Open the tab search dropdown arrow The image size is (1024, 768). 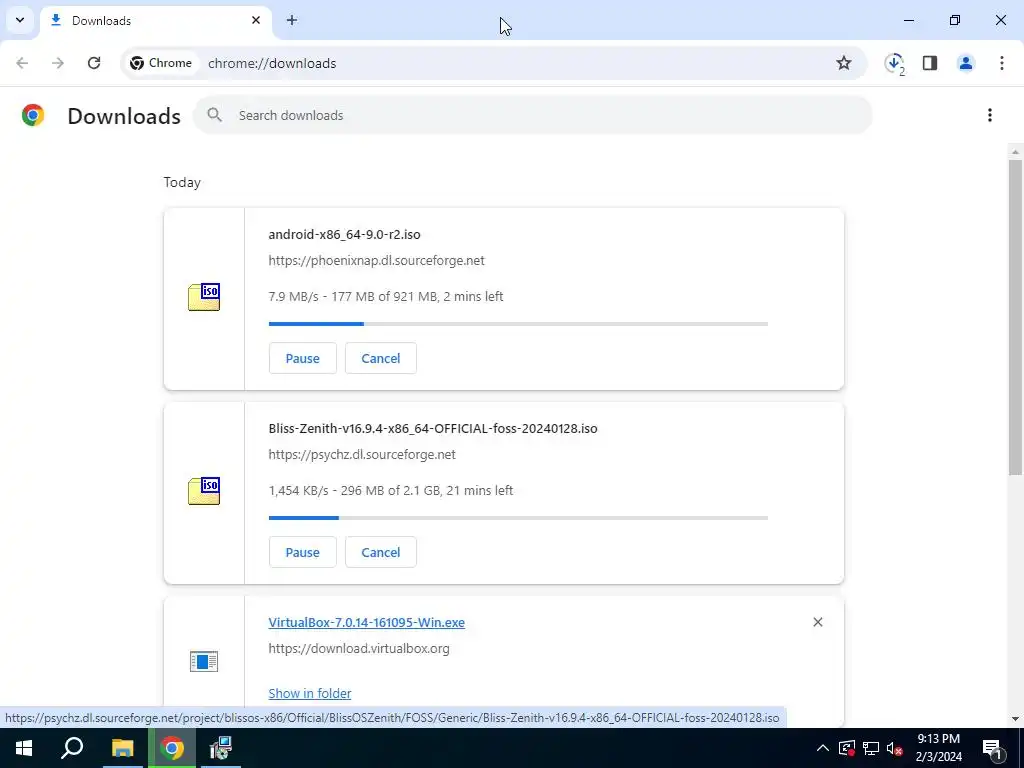click(20, 20)
